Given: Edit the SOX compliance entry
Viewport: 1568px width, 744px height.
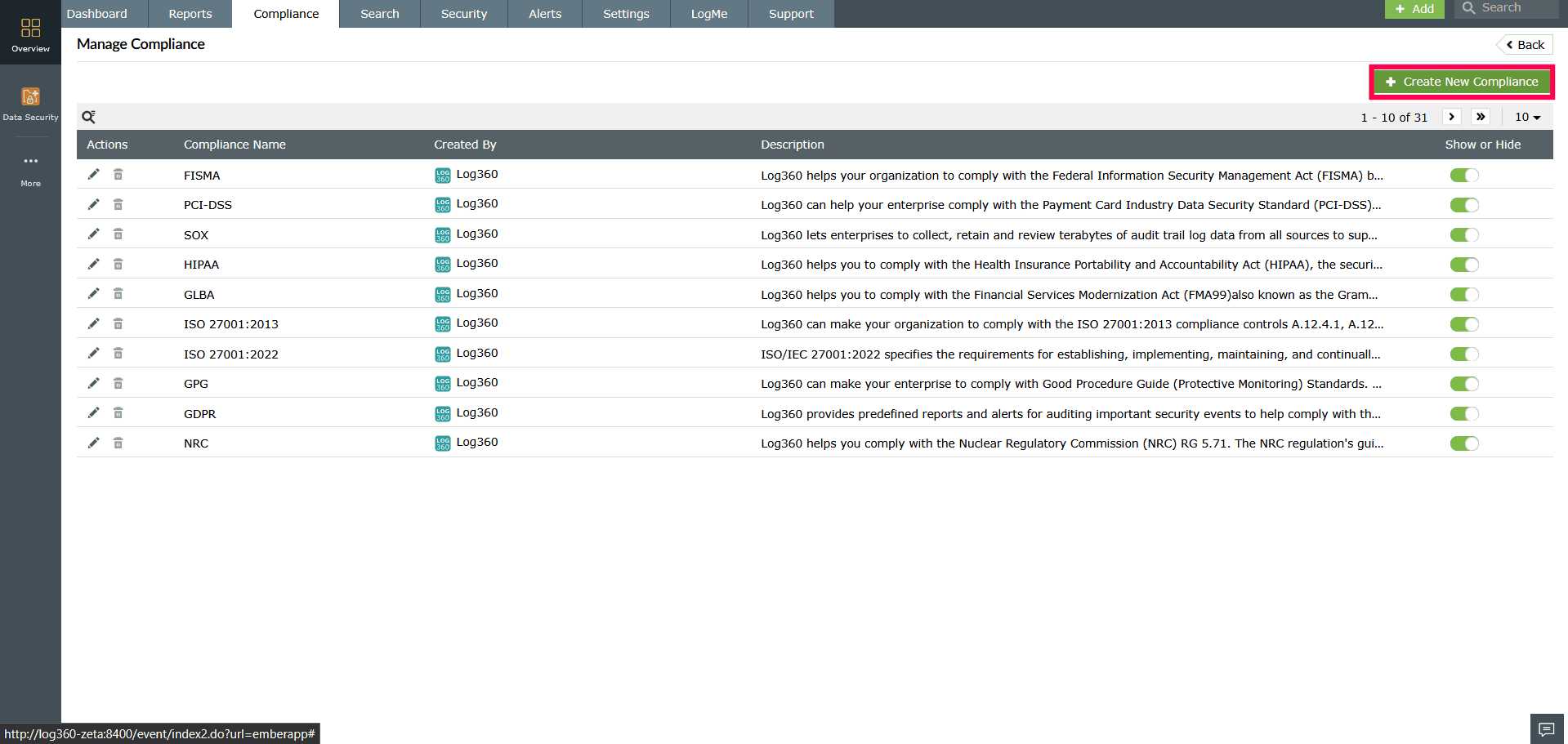Looking at the screenshot, I should coord(93,234).
